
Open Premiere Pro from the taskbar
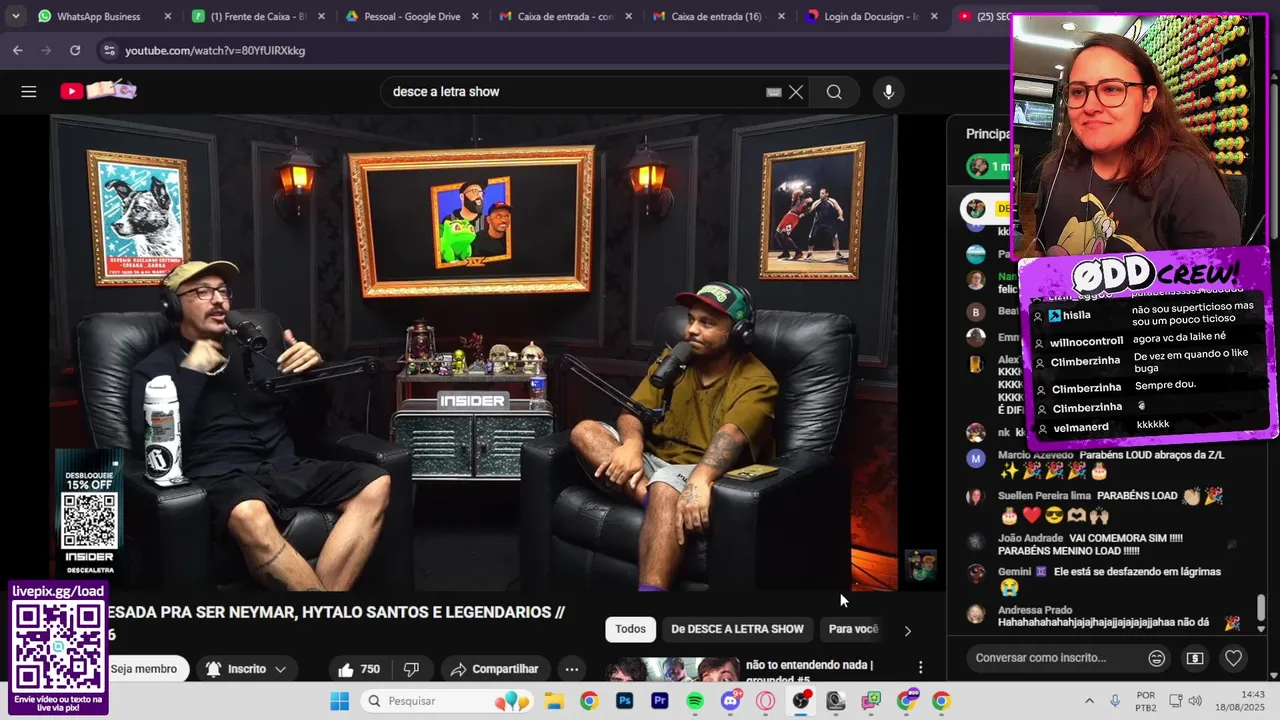(660, 701)
